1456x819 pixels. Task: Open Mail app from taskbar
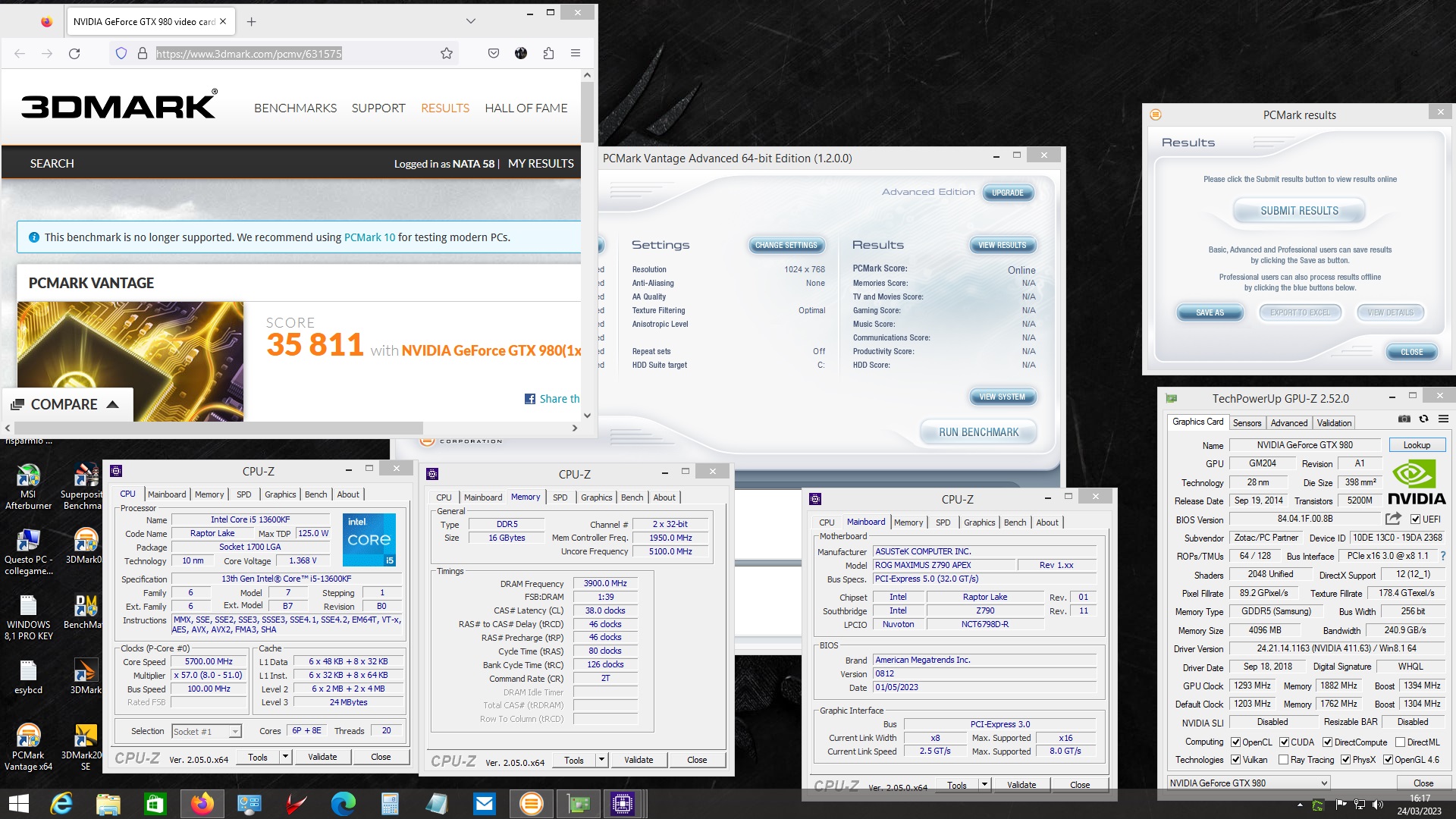tap(484, 804)
